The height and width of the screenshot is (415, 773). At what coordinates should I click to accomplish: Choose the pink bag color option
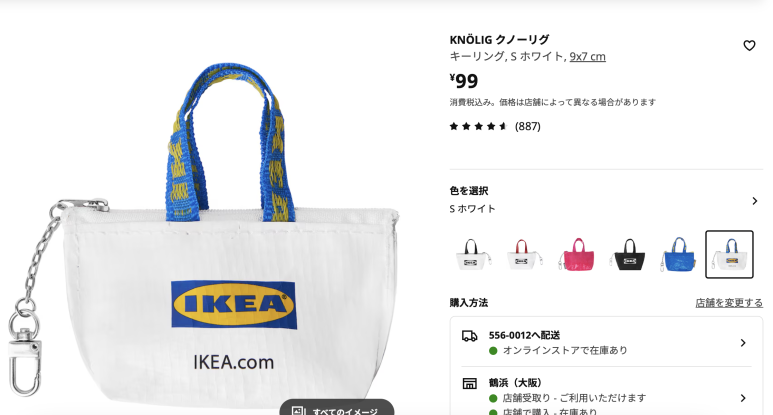click(576, 254)
